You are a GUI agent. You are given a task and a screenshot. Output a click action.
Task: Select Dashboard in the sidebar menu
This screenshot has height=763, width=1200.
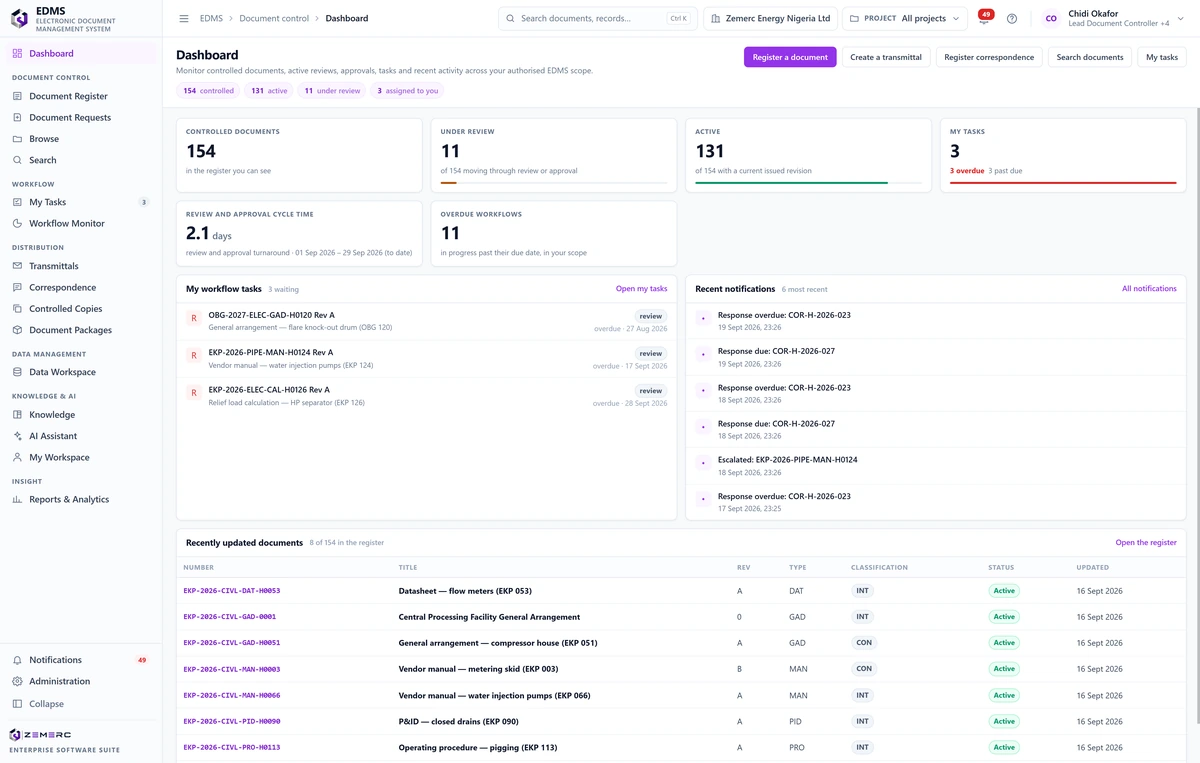click(x=81, y=54)
